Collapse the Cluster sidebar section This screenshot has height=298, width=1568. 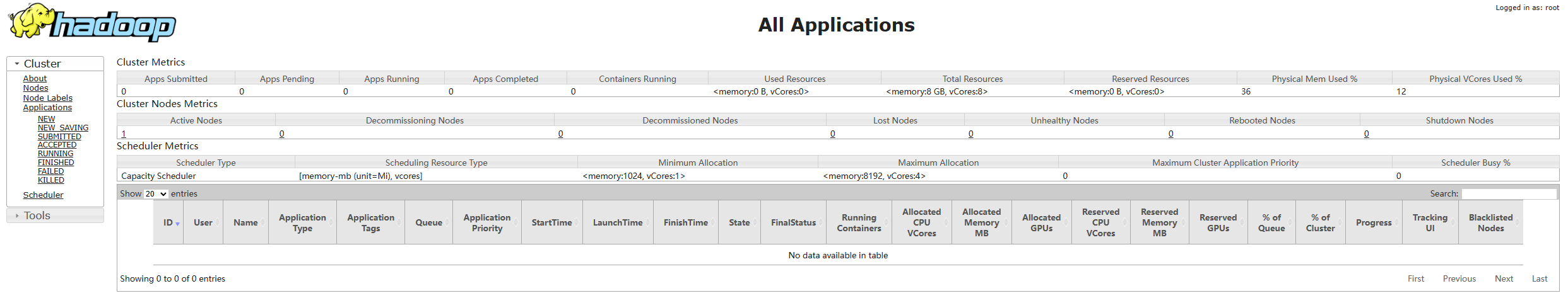click(42, 64)
